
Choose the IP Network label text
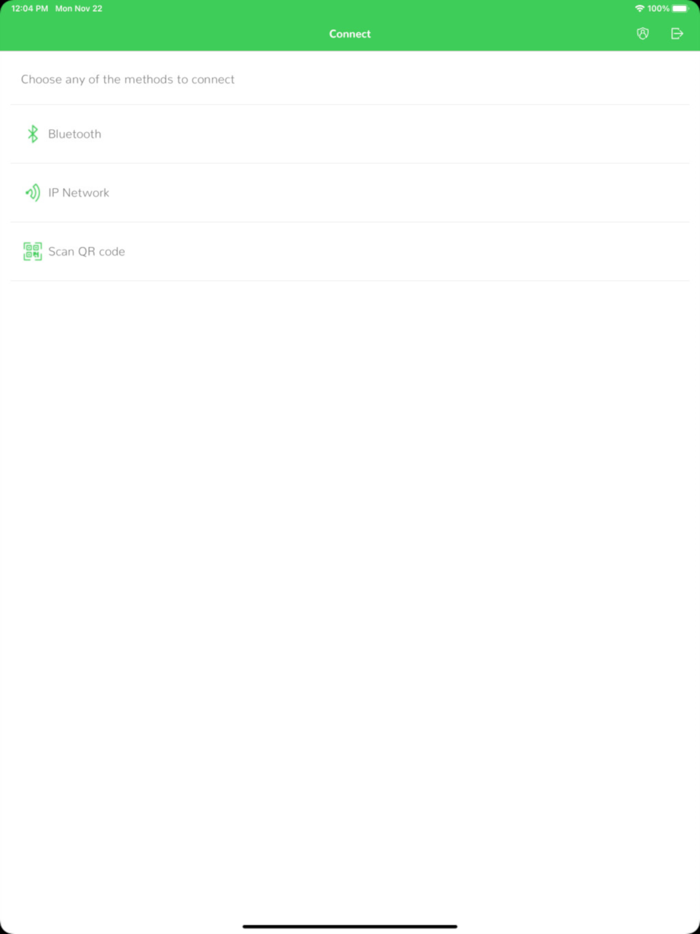click(x=79, y=192)
